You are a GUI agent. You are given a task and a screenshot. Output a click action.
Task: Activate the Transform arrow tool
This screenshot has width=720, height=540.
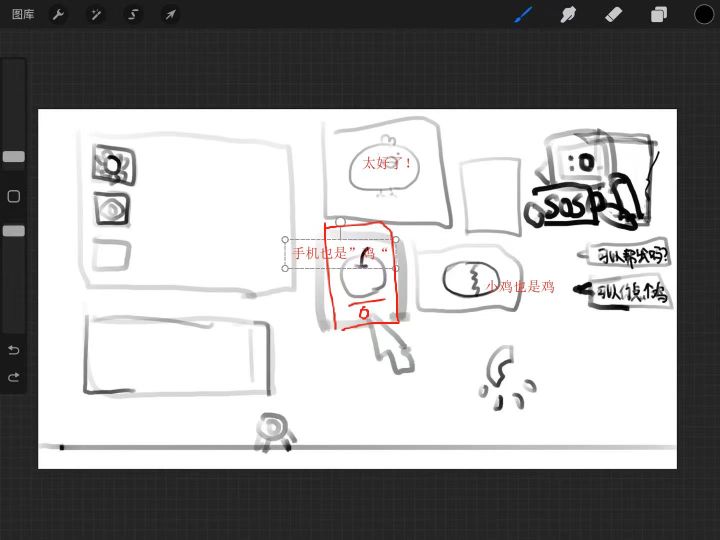[170, 15]
